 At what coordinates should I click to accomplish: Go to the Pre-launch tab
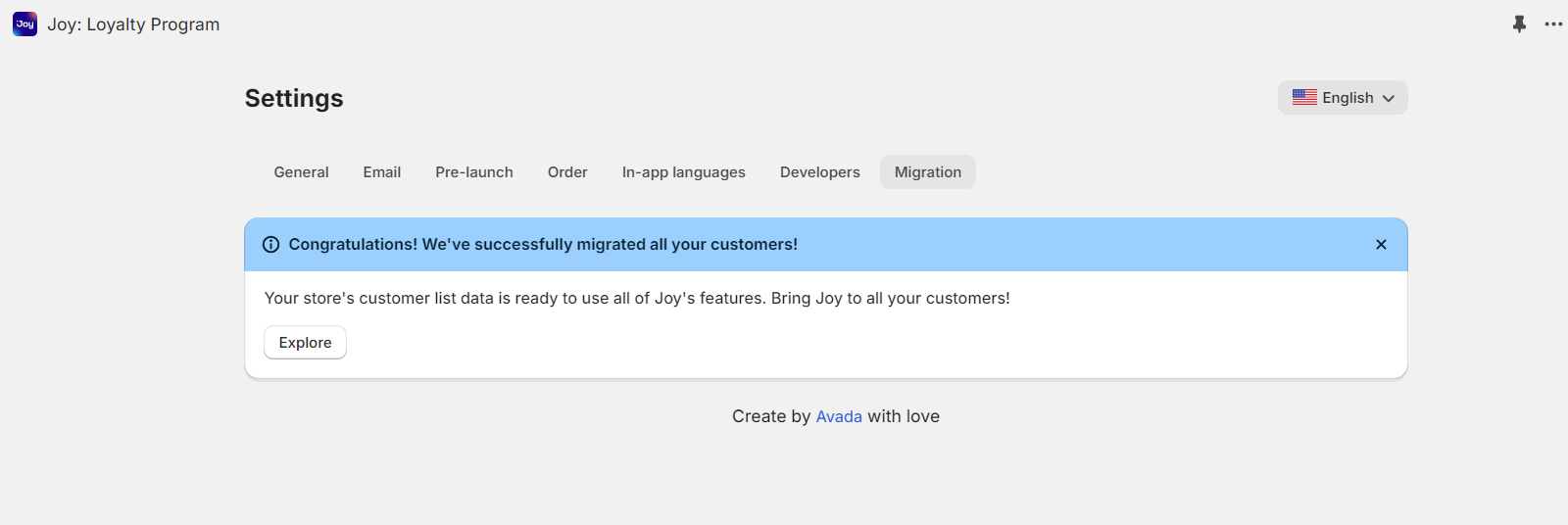point(474,172)
